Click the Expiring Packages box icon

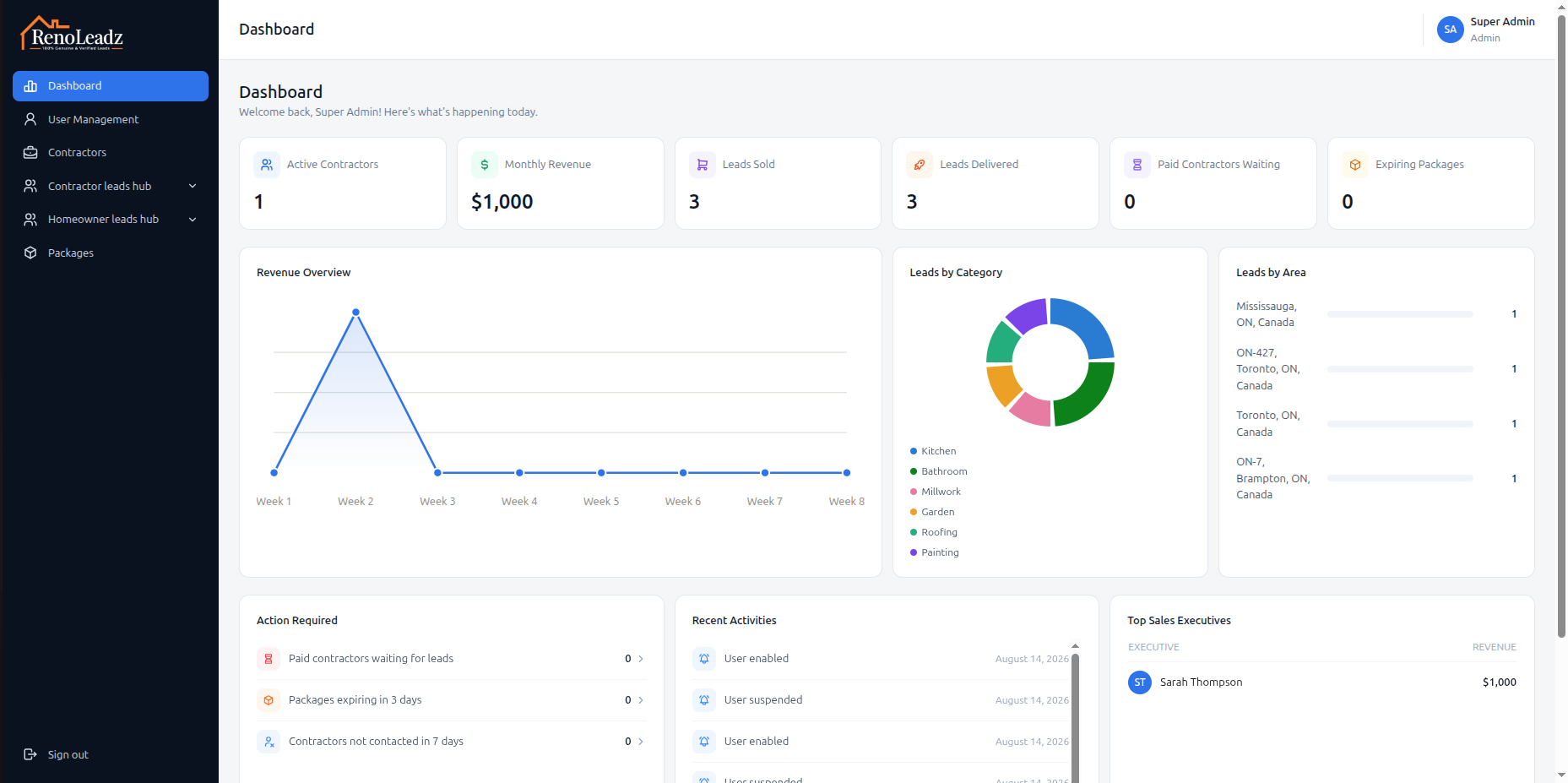pos(1355,165)
